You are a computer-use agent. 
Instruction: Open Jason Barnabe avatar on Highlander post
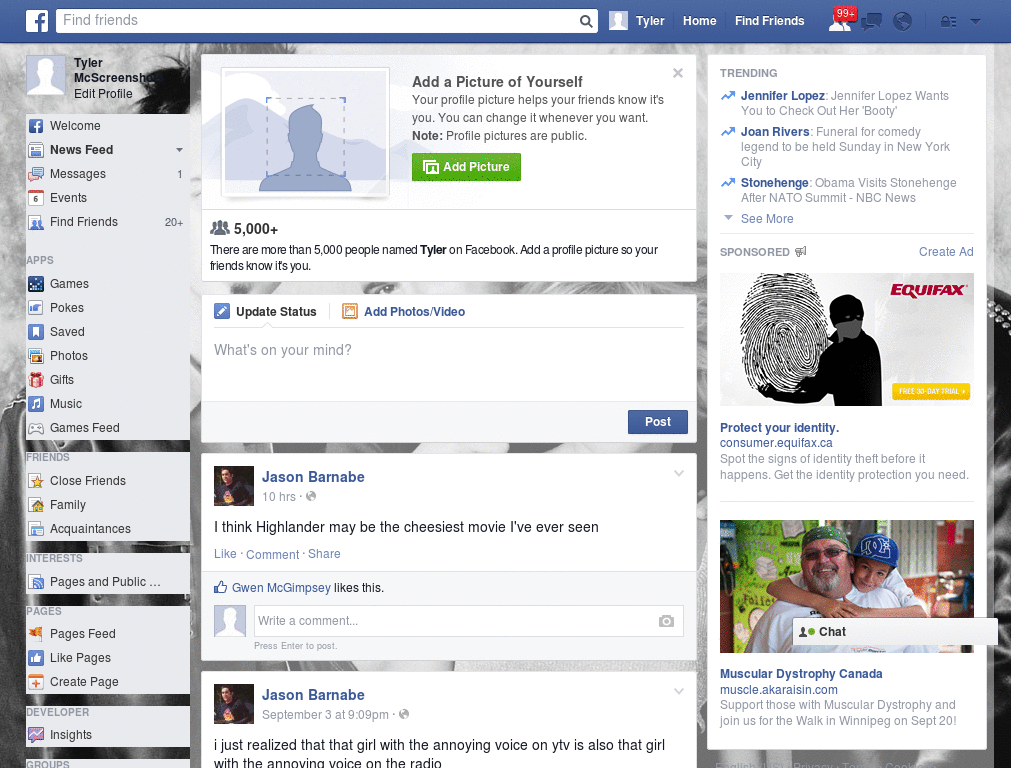click(x=234, y=487)
